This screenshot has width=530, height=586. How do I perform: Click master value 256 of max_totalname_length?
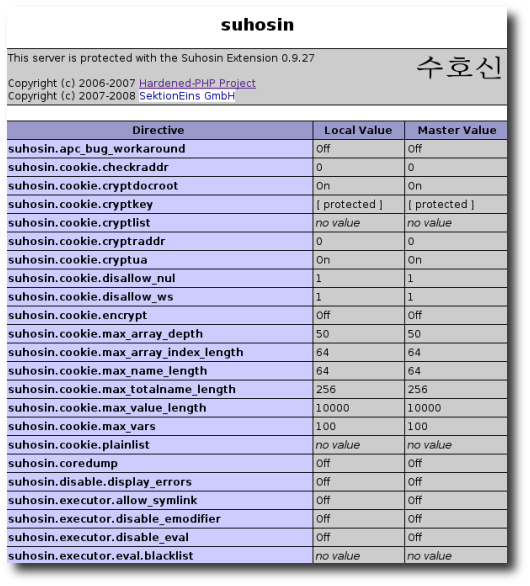click(x=417, y=389)
